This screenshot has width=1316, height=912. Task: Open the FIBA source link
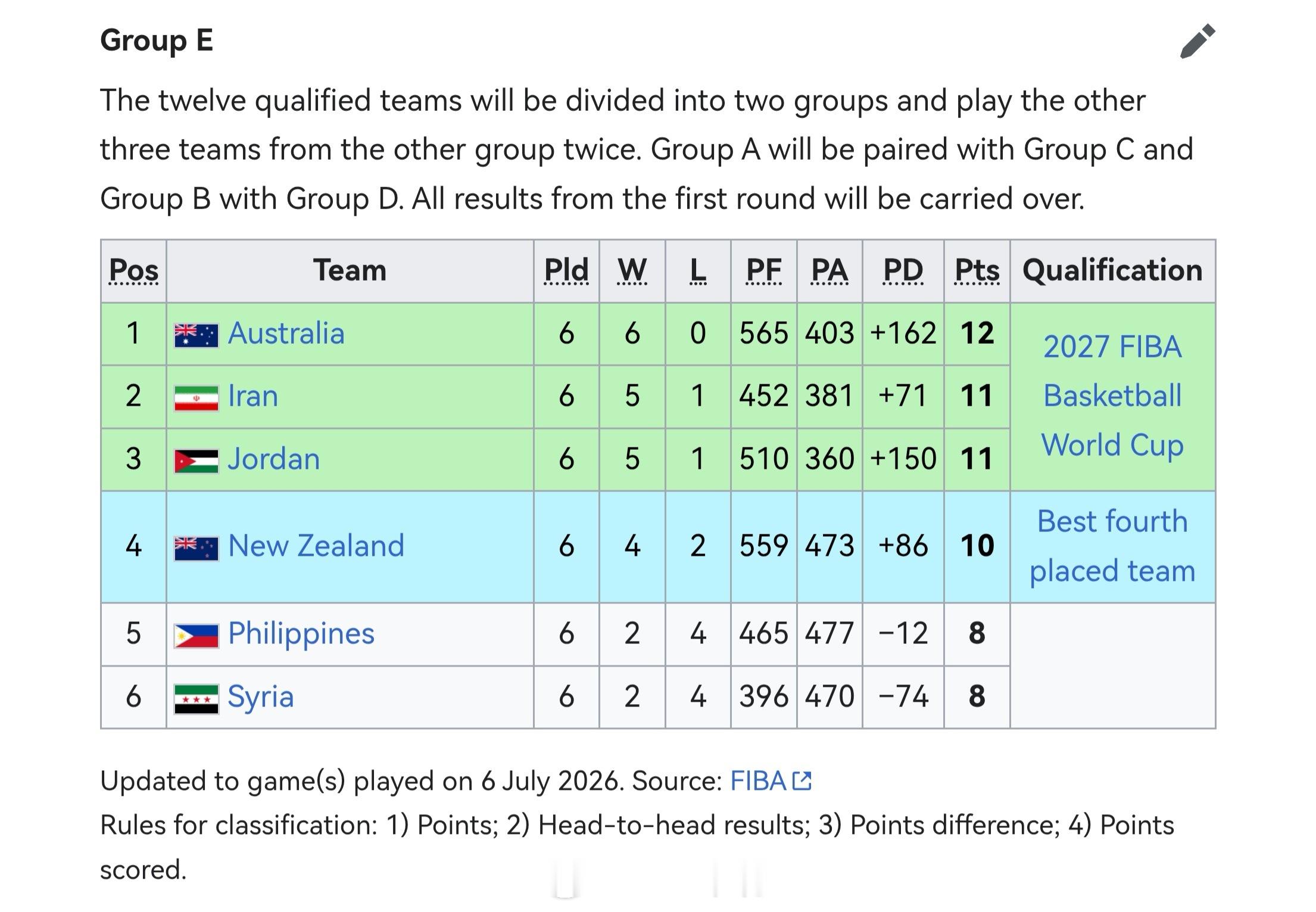pos(758,780)
